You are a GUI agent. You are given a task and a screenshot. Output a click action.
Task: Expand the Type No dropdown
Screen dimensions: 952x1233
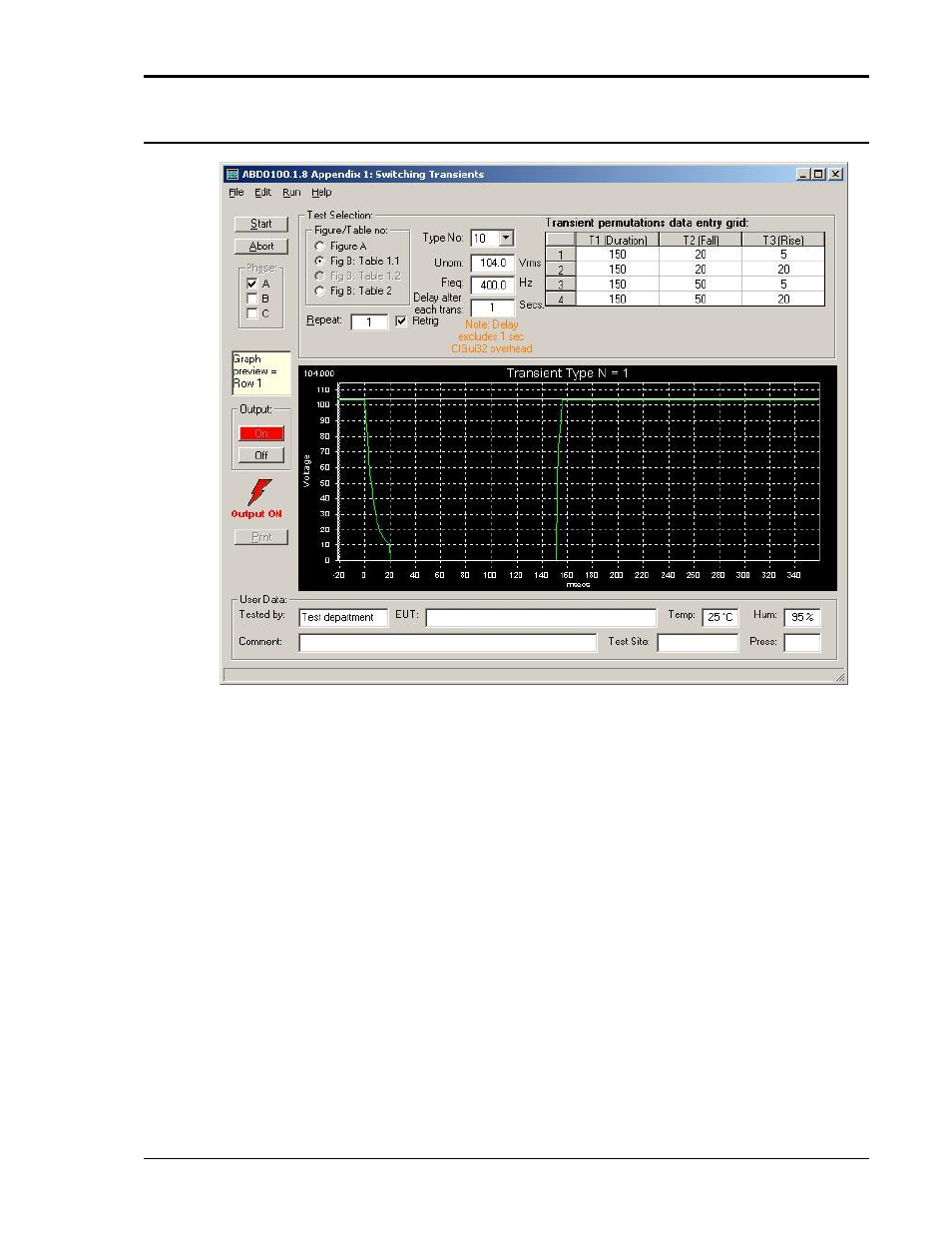[506, 239]
